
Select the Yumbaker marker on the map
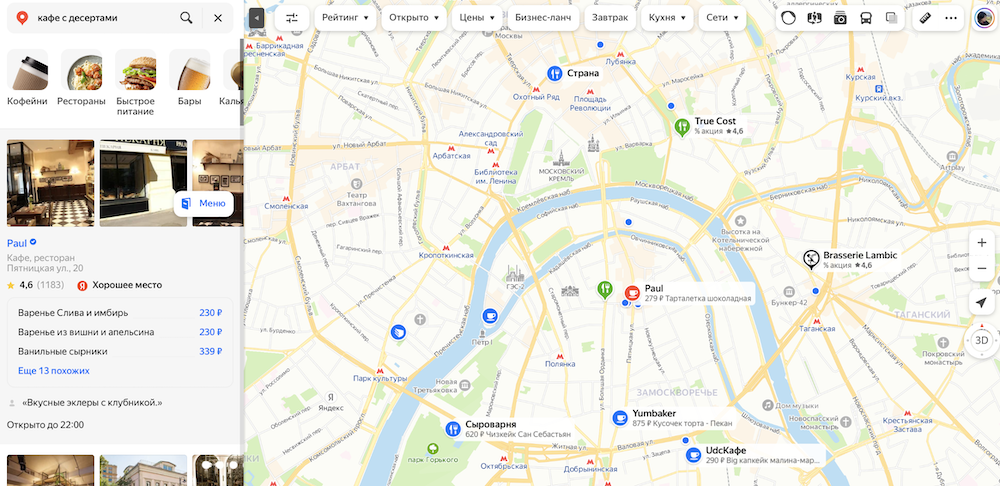[x=619, y=417]
